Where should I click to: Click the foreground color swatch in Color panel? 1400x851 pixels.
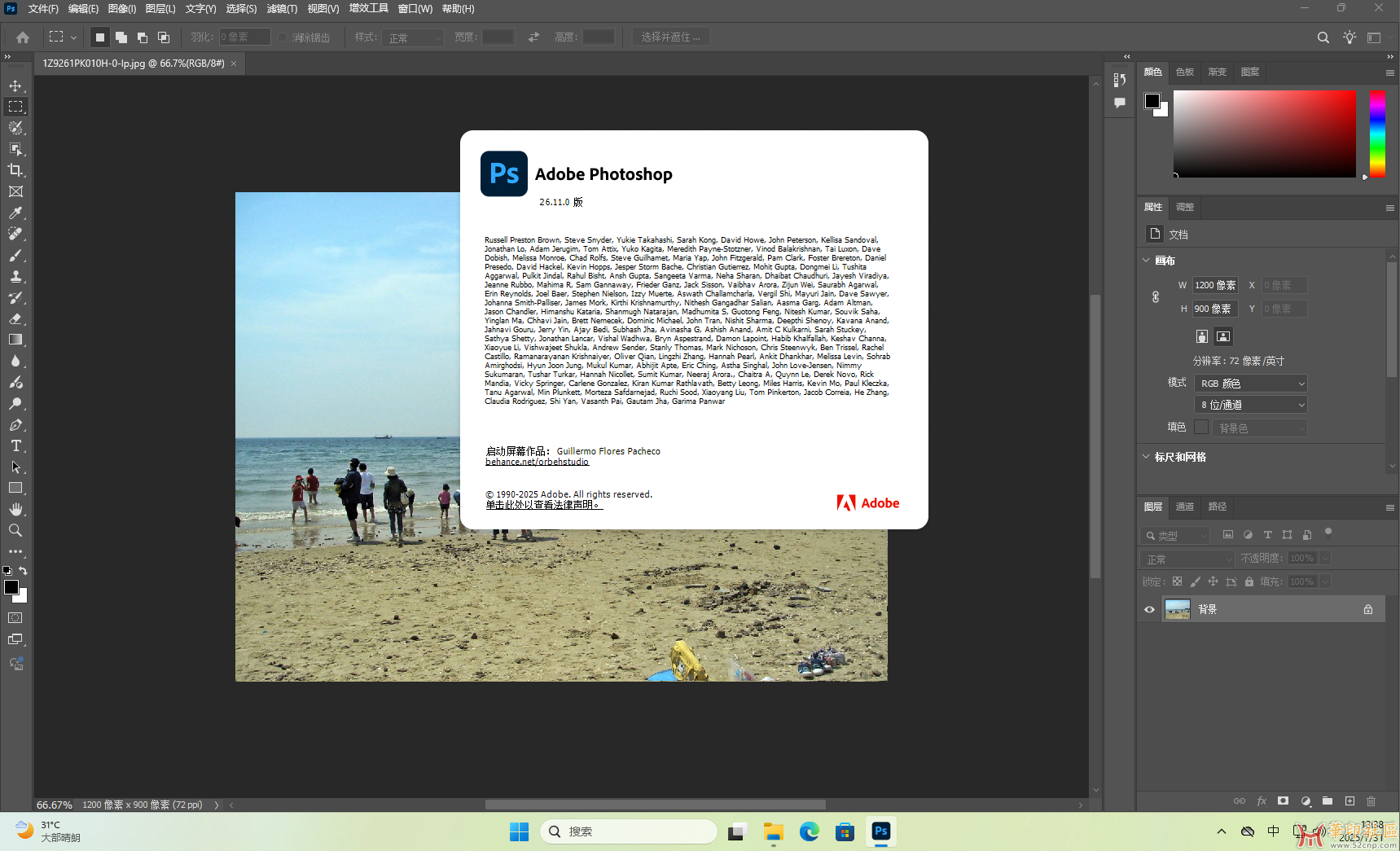click(1152, 101)
